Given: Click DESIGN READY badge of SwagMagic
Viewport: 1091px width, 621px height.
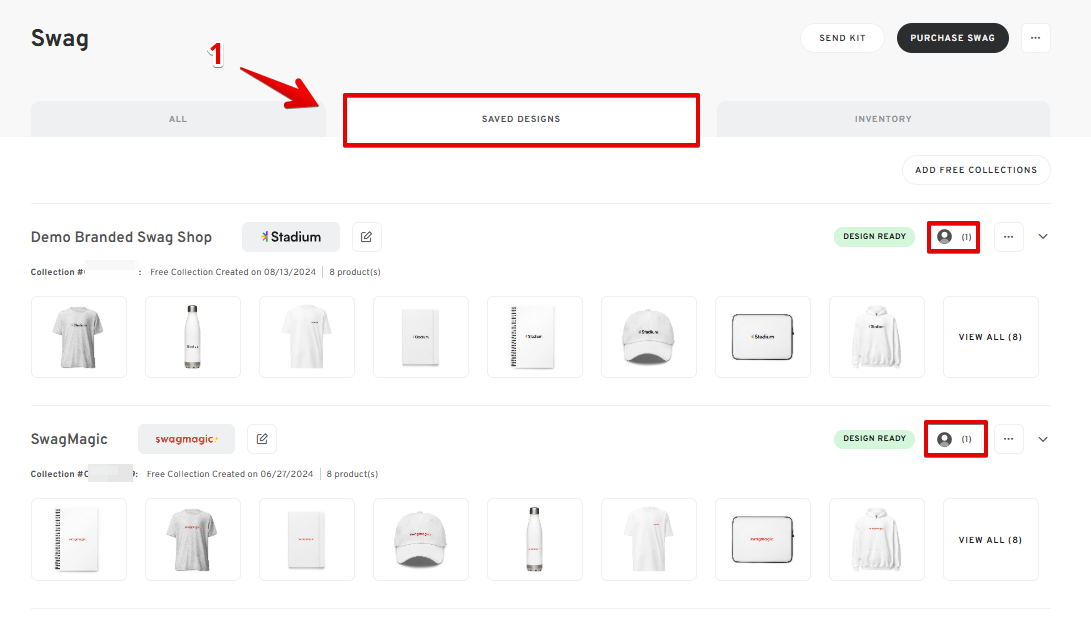Looking at the screenshot, I should [875, 439].
